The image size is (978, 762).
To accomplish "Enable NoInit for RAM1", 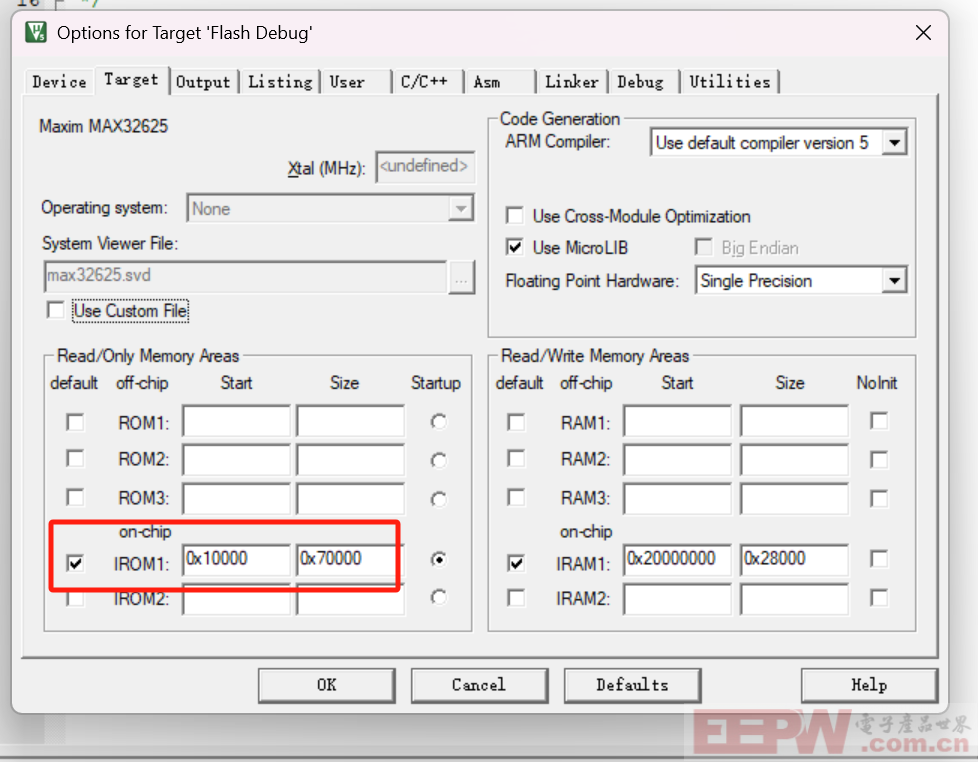I will [x=879, y=421].
